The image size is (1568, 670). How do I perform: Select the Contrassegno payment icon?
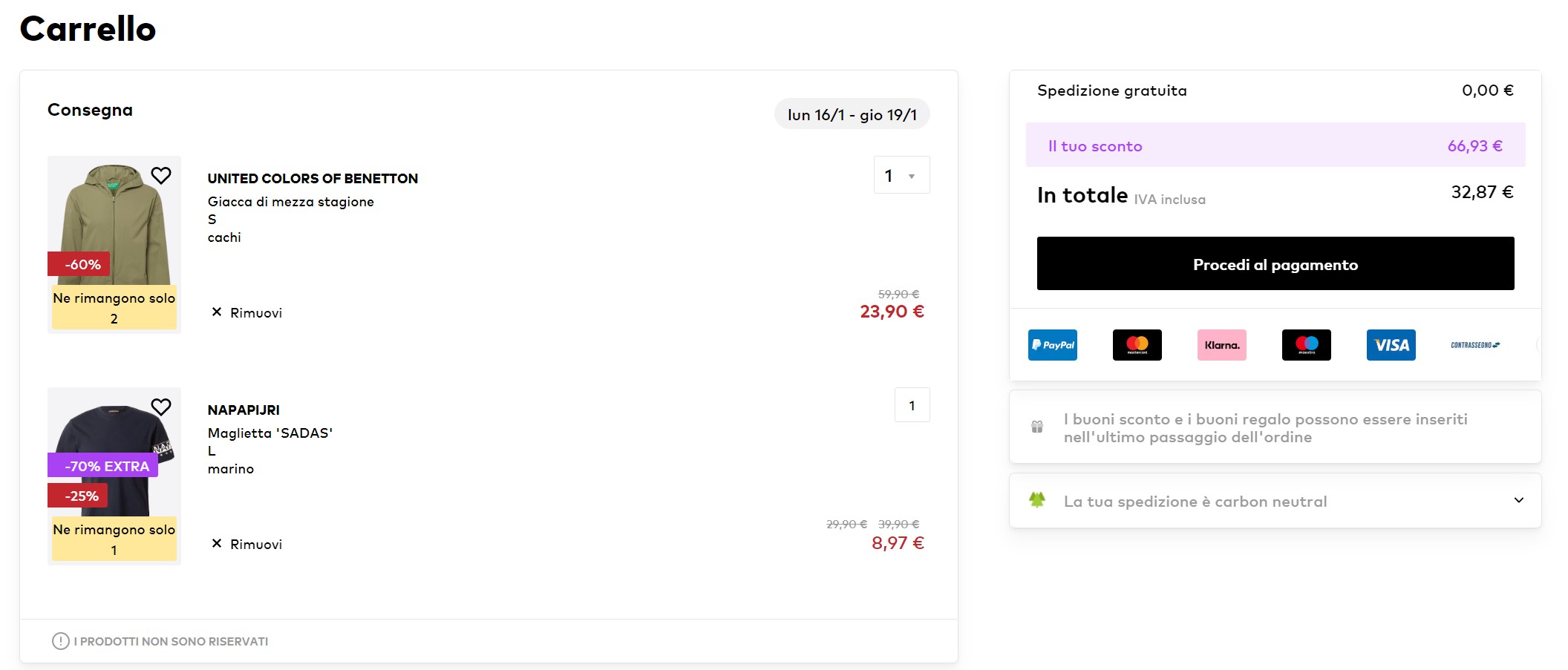click(1476, 345)
